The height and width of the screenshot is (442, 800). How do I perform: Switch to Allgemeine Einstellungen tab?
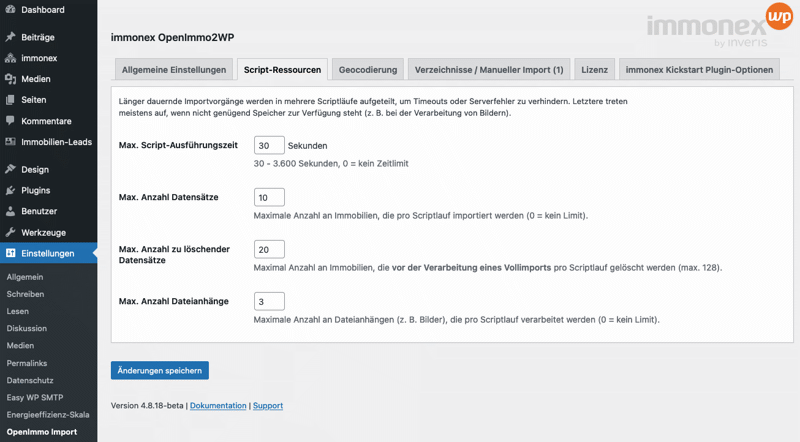[173, 69]
